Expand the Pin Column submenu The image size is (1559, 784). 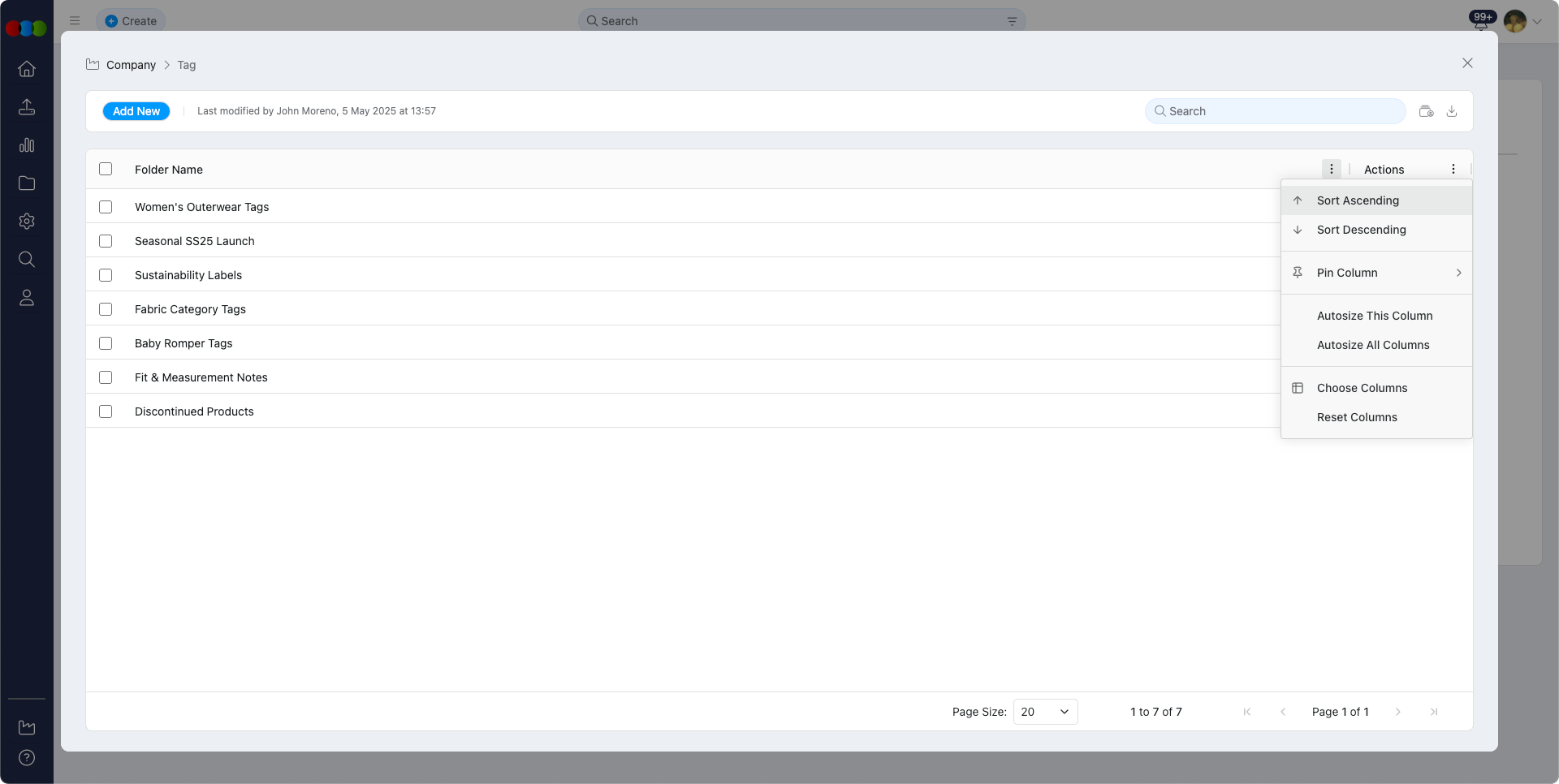click(1376, 273)
